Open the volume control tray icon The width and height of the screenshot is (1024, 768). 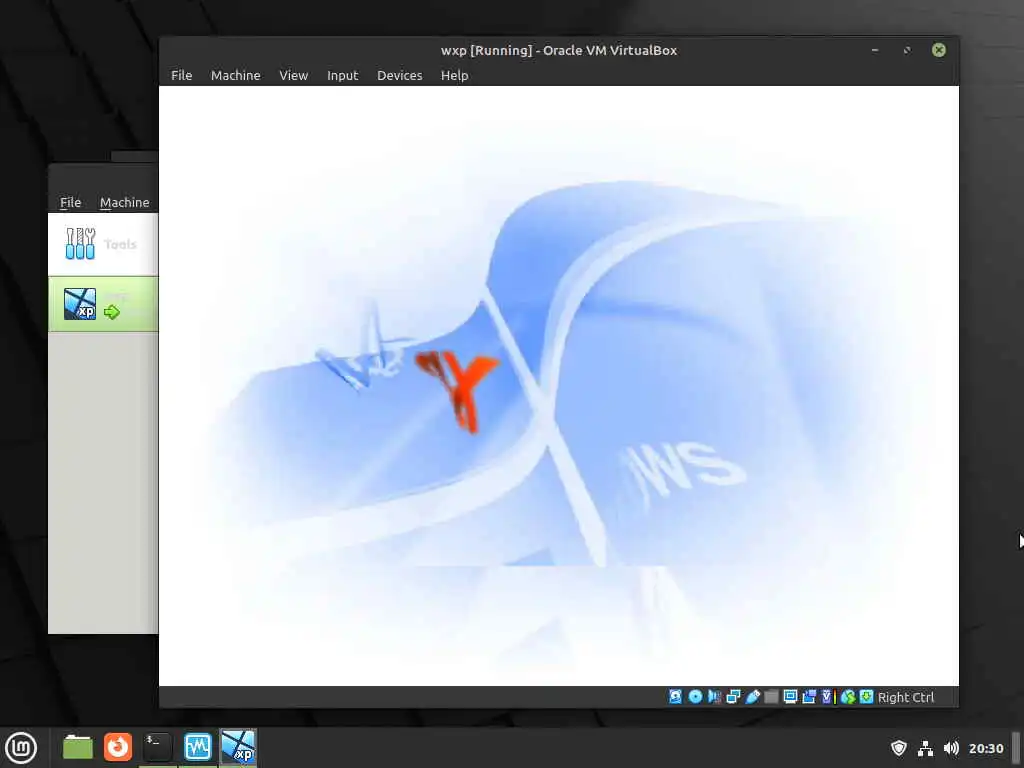pyautogui.click(x=952, y=748)
